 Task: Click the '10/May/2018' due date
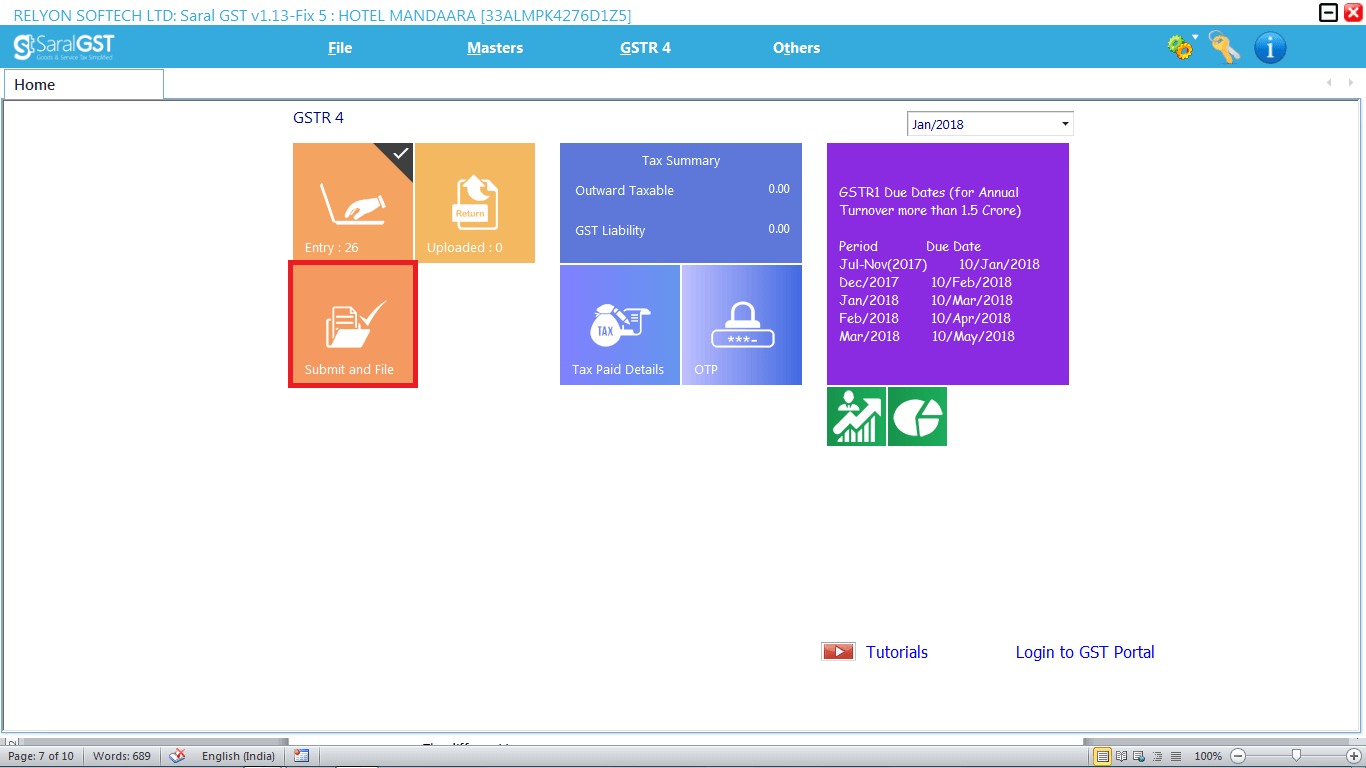coord(973,336)
